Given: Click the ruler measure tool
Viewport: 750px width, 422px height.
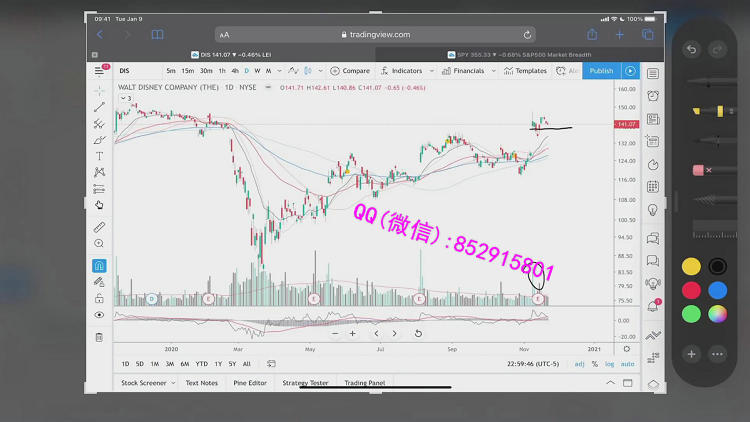Looking at the screenshot, I should [99, 227].
